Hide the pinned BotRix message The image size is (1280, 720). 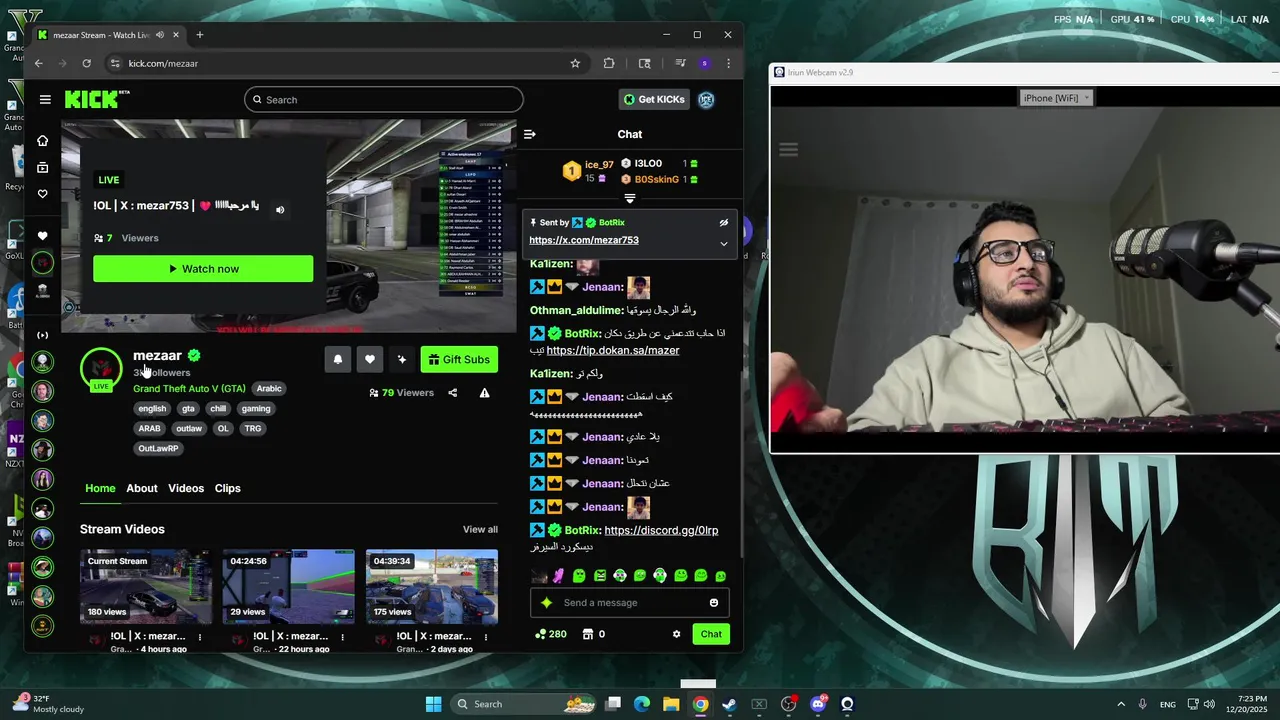click(x=723, y=223)
